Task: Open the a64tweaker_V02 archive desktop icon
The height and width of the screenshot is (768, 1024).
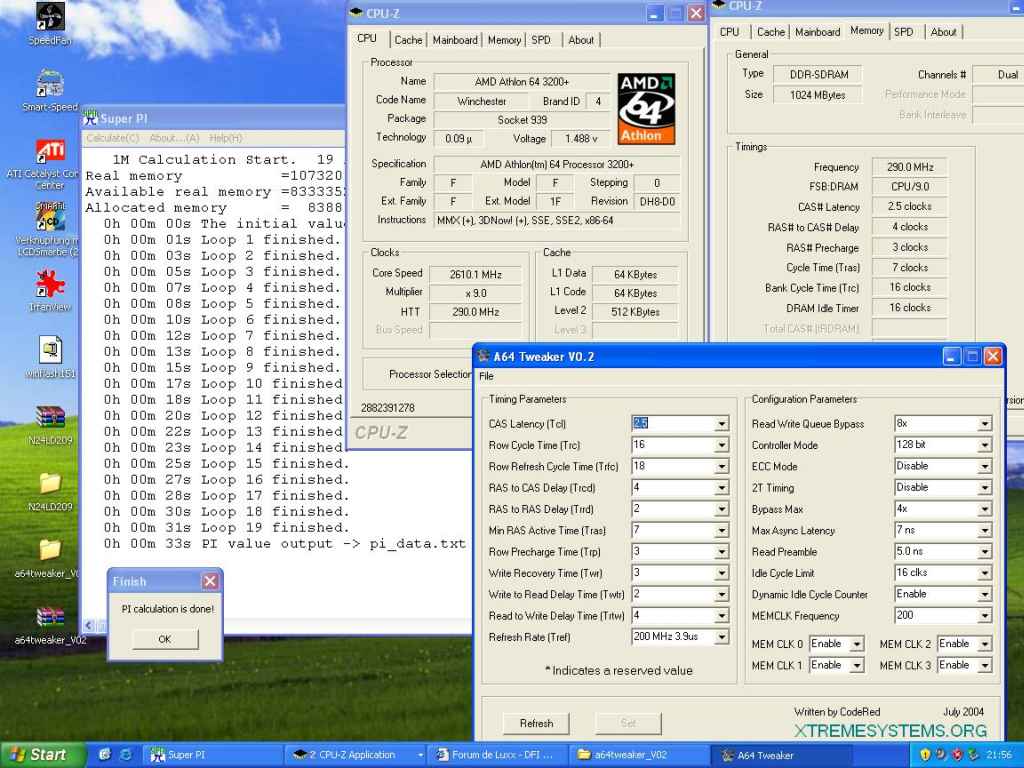Action: [x=50, y=616]
